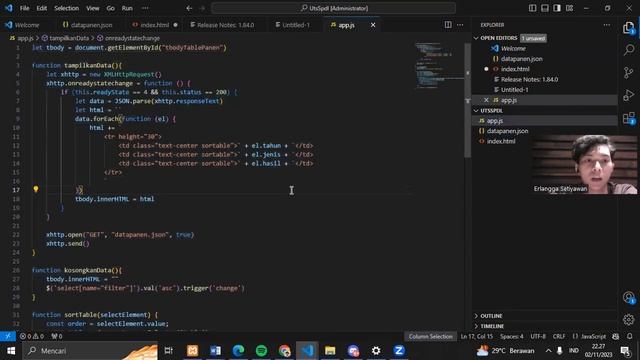This screenshot has width=640, height=360.
Task: Split the editor to the right
Action: 448,25
